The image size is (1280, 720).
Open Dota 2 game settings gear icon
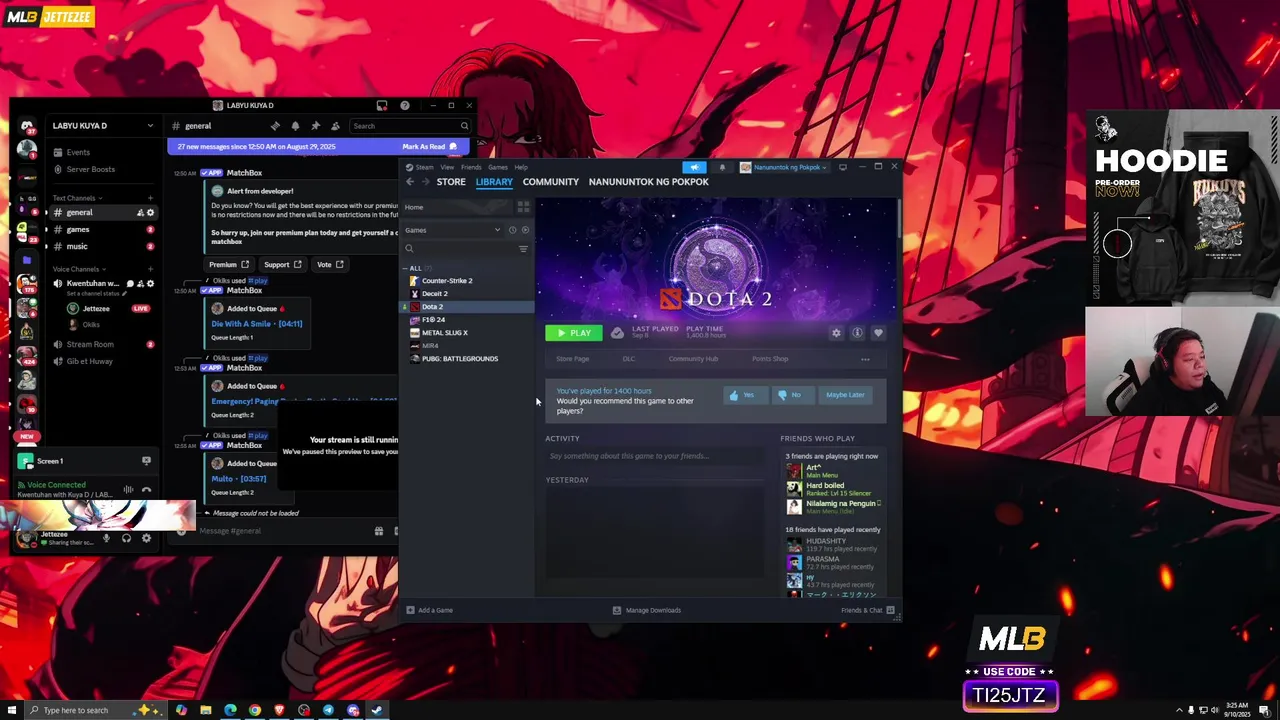click(836, 333)
